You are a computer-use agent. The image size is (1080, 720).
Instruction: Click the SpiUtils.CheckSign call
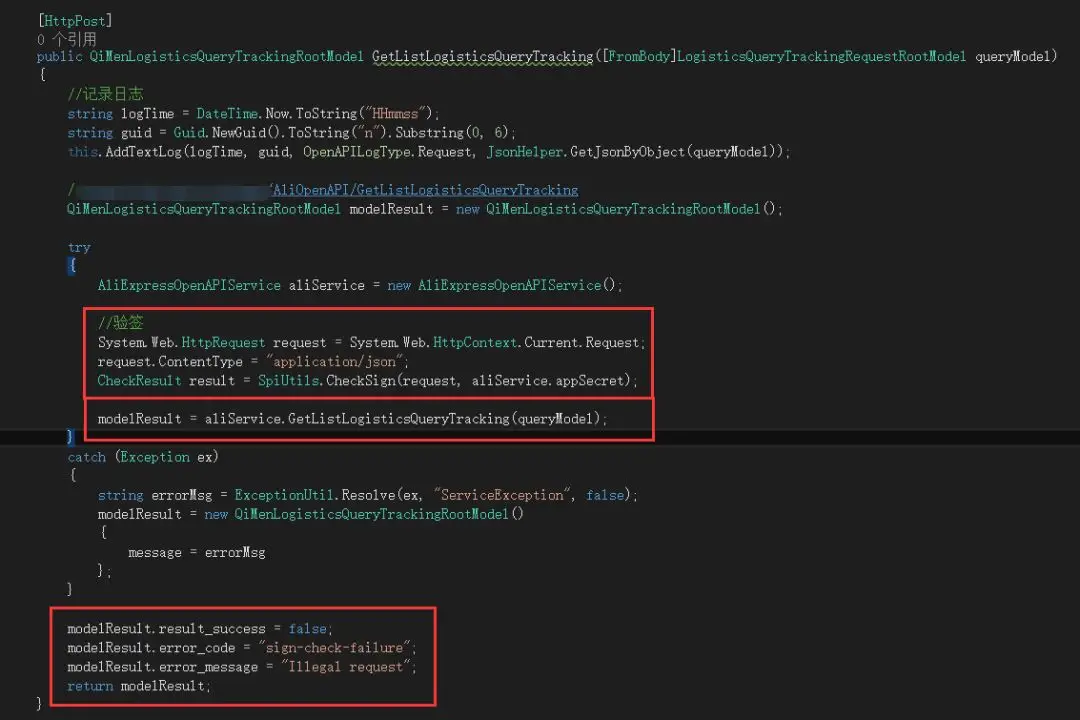point(327,380)
